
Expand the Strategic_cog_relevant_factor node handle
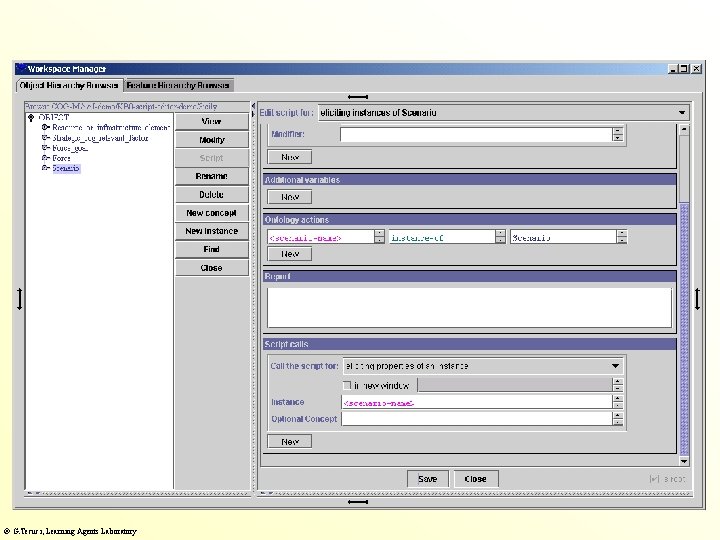click(x=45, y=138)
